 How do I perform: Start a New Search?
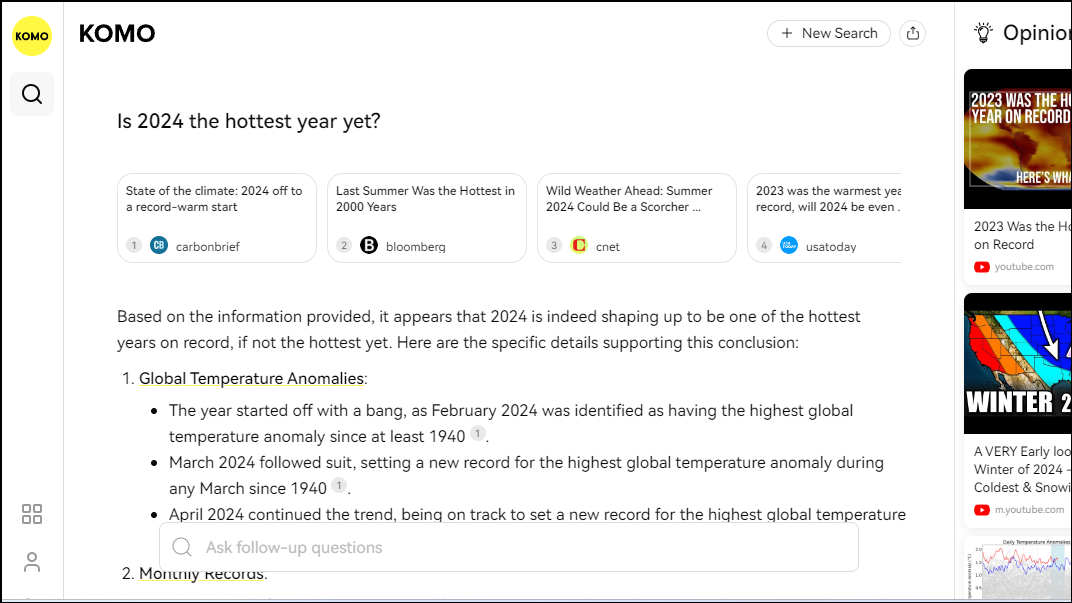tap(829, 33)
